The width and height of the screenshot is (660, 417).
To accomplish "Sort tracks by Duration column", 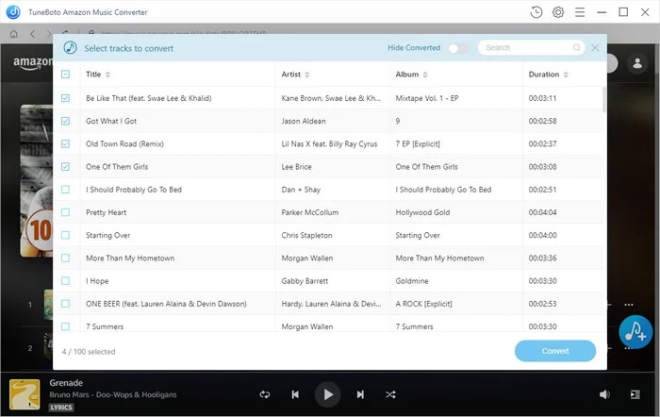I will 544,74.
